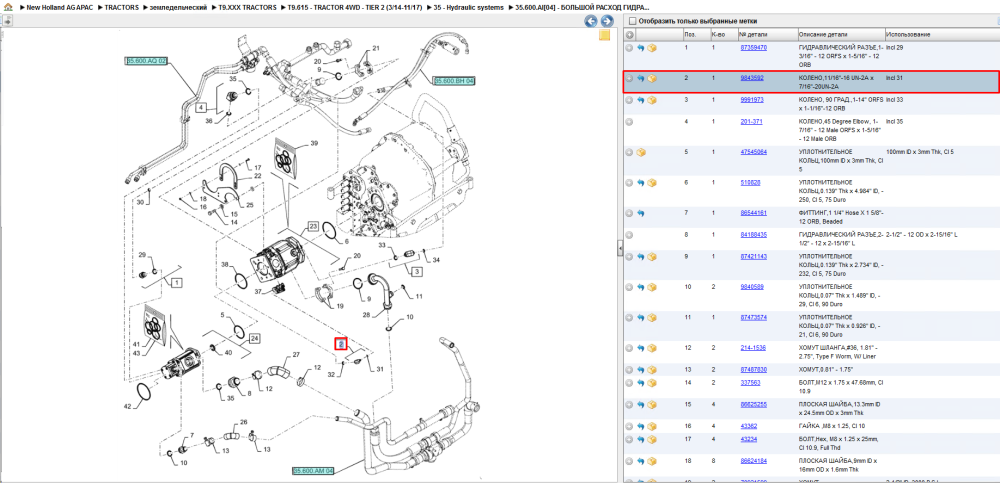
Task: Click the yellow sticky note icon
Action: tap(604, 34)
